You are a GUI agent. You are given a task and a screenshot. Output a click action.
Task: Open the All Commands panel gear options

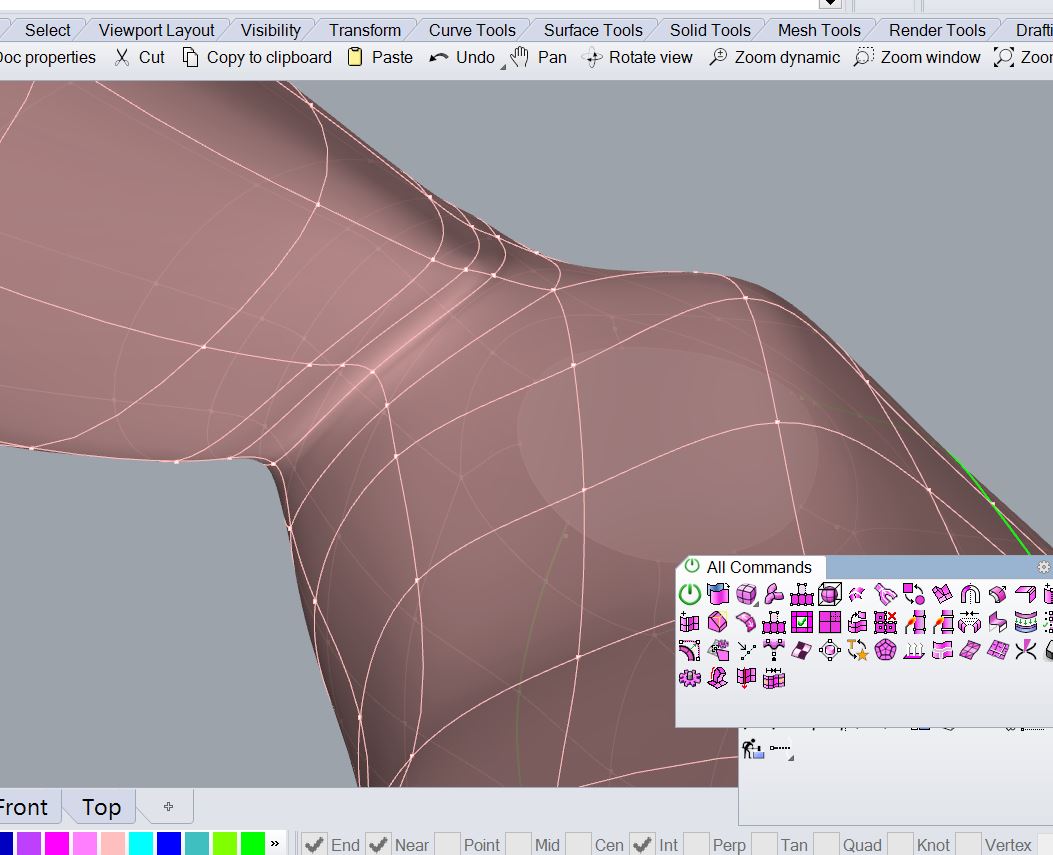tap(1044, 567)
